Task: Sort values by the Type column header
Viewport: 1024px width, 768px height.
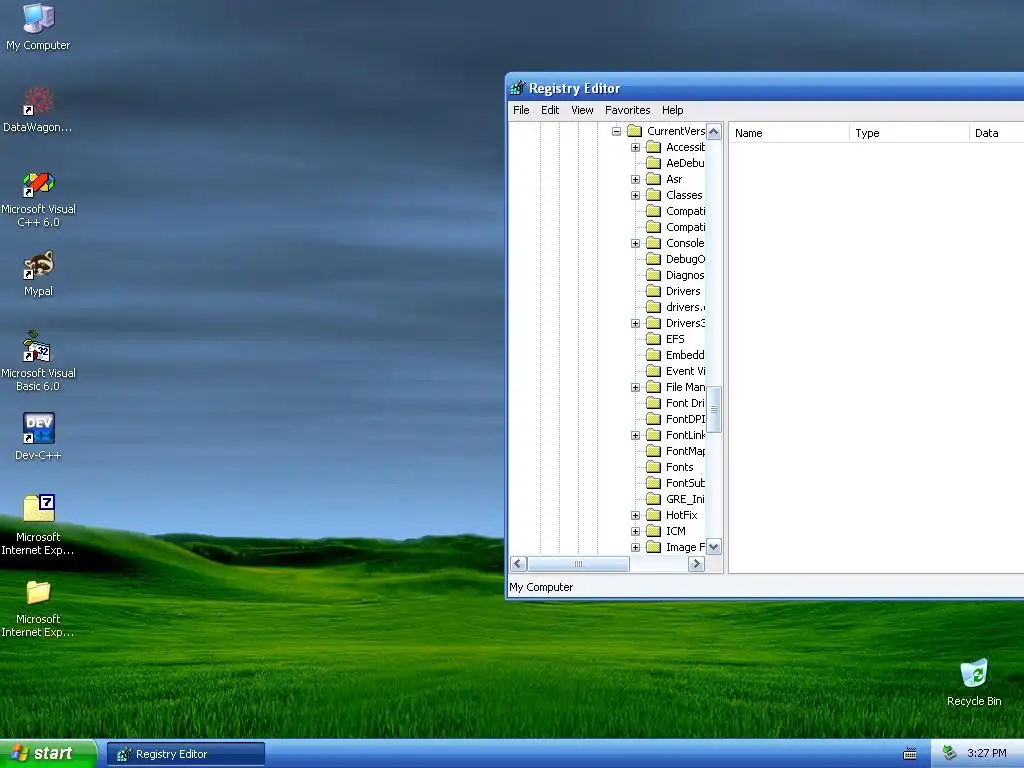Action: click(909, 133)
